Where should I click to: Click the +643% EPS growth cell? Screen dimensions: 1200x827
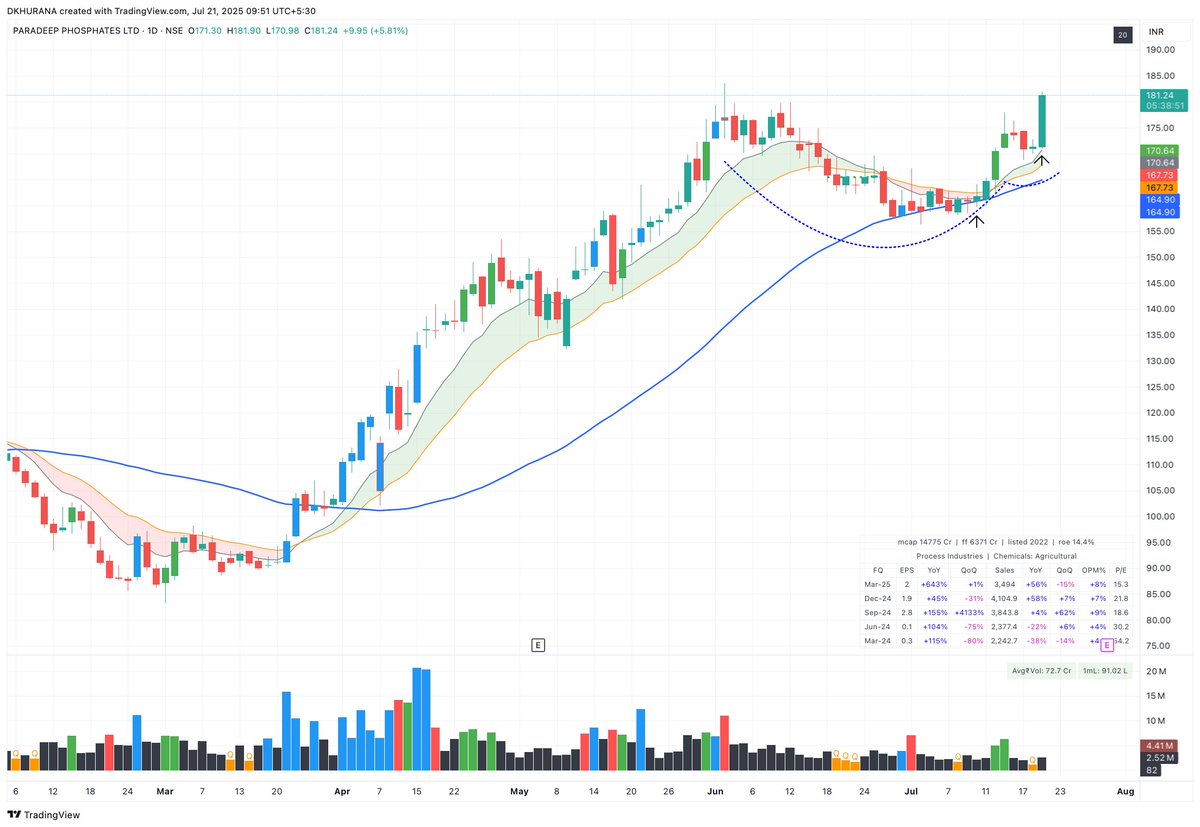[x=936, y=584]
